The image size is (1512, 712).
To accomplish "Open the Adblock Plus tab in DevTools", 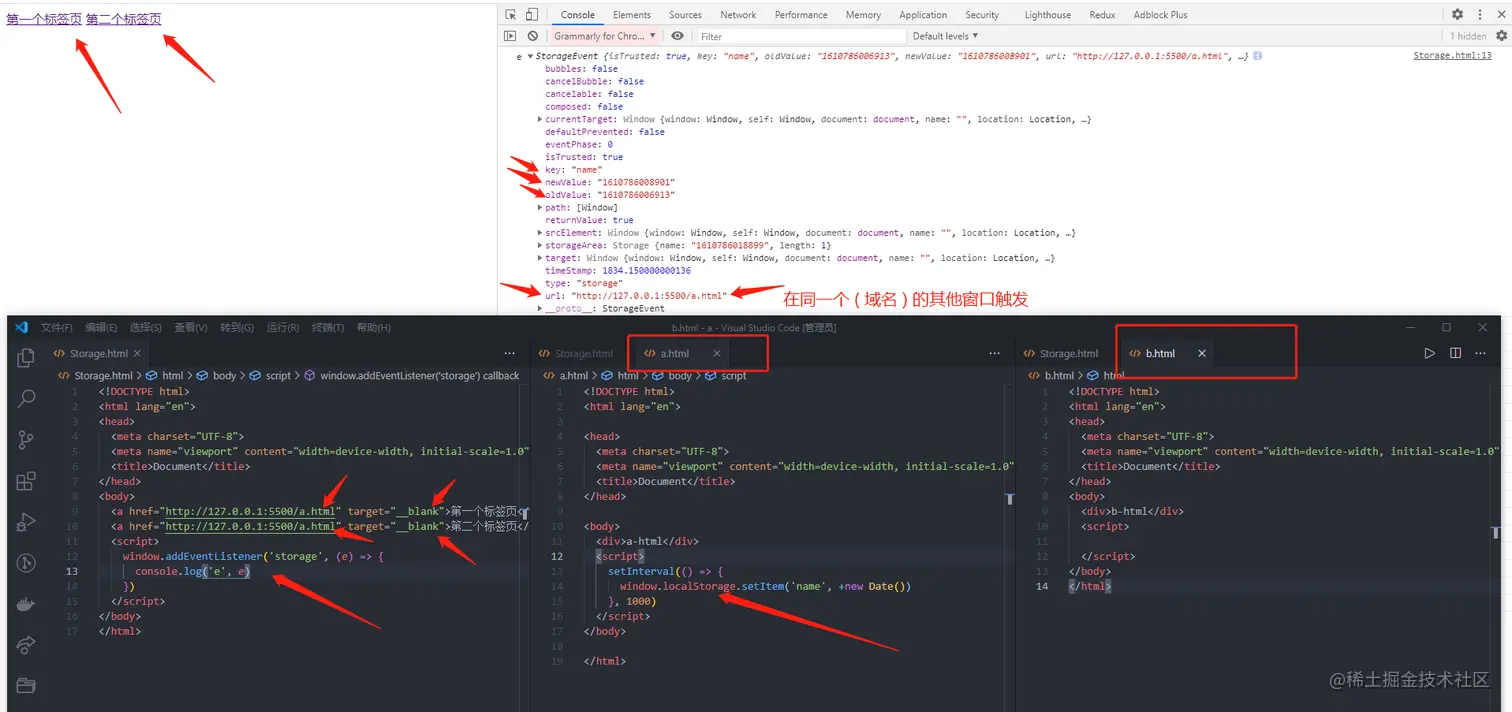I will (x=1160, y=15).
